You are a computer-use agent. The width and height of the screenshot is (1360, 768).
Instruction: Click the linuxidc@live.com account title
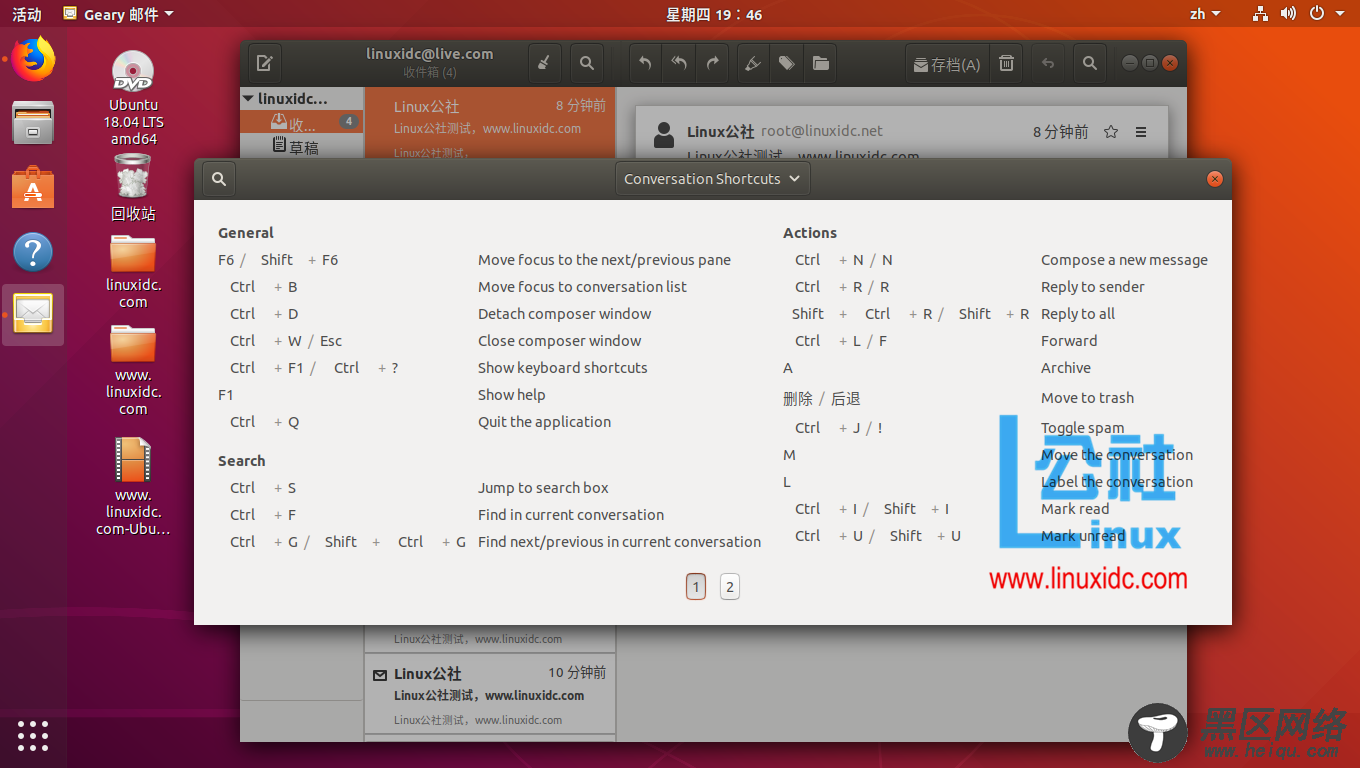point(430,54)
